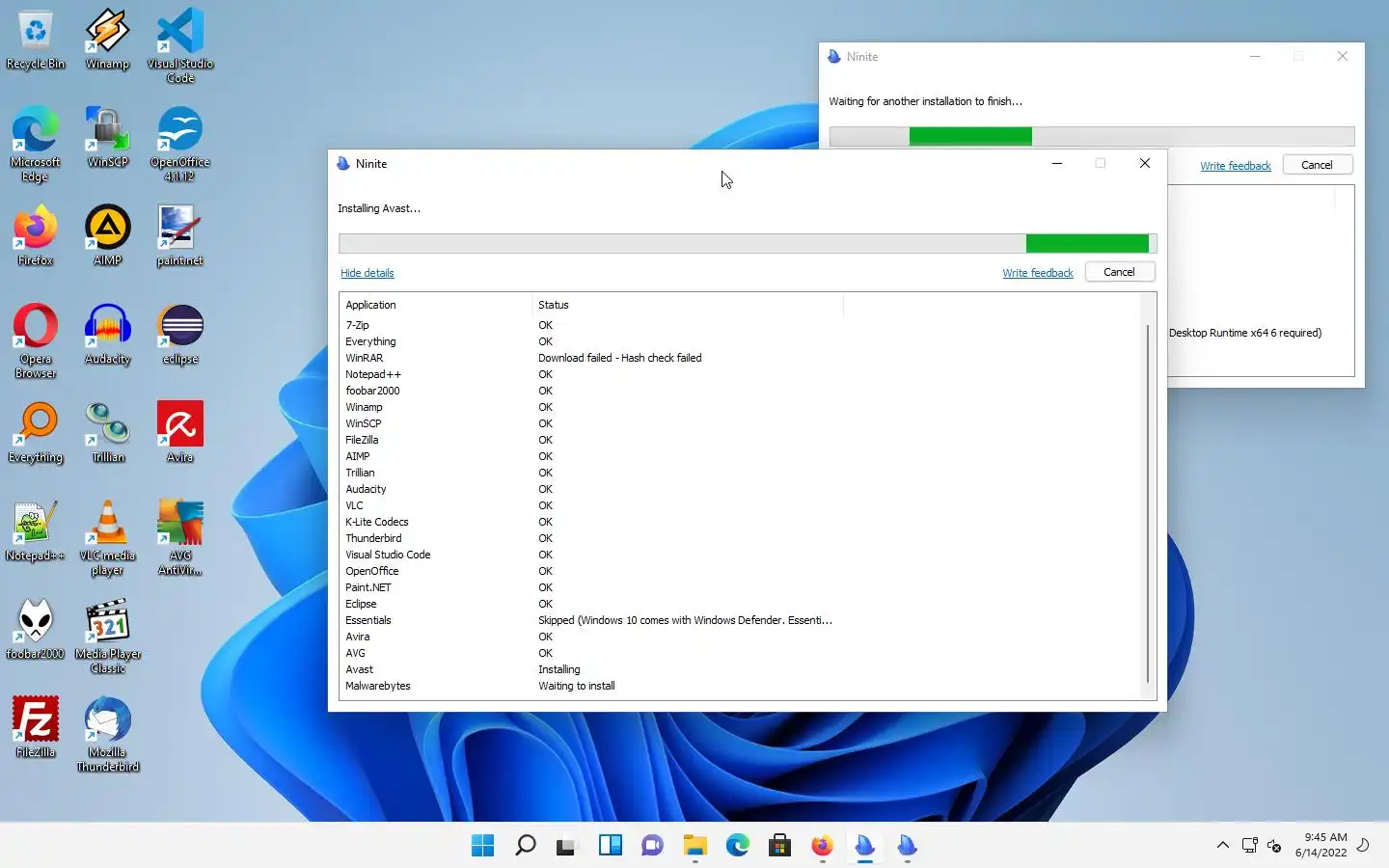1389x868 pixels.
Task: Open the clock showing 9:45 AM
Action: coord(1321,845)
